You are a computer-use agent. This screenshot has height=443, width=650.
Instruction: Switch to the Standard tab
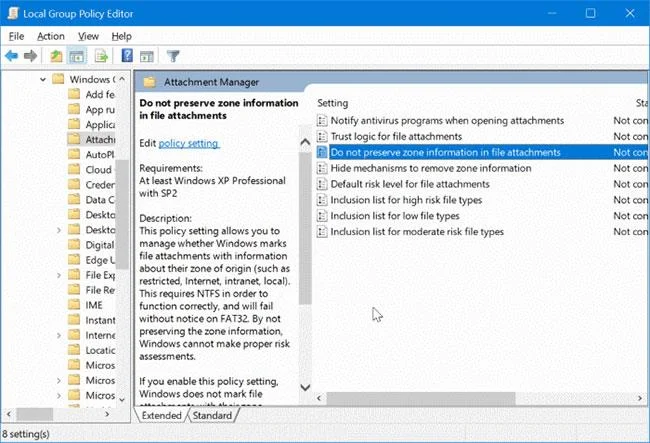(x=212, y=415)
